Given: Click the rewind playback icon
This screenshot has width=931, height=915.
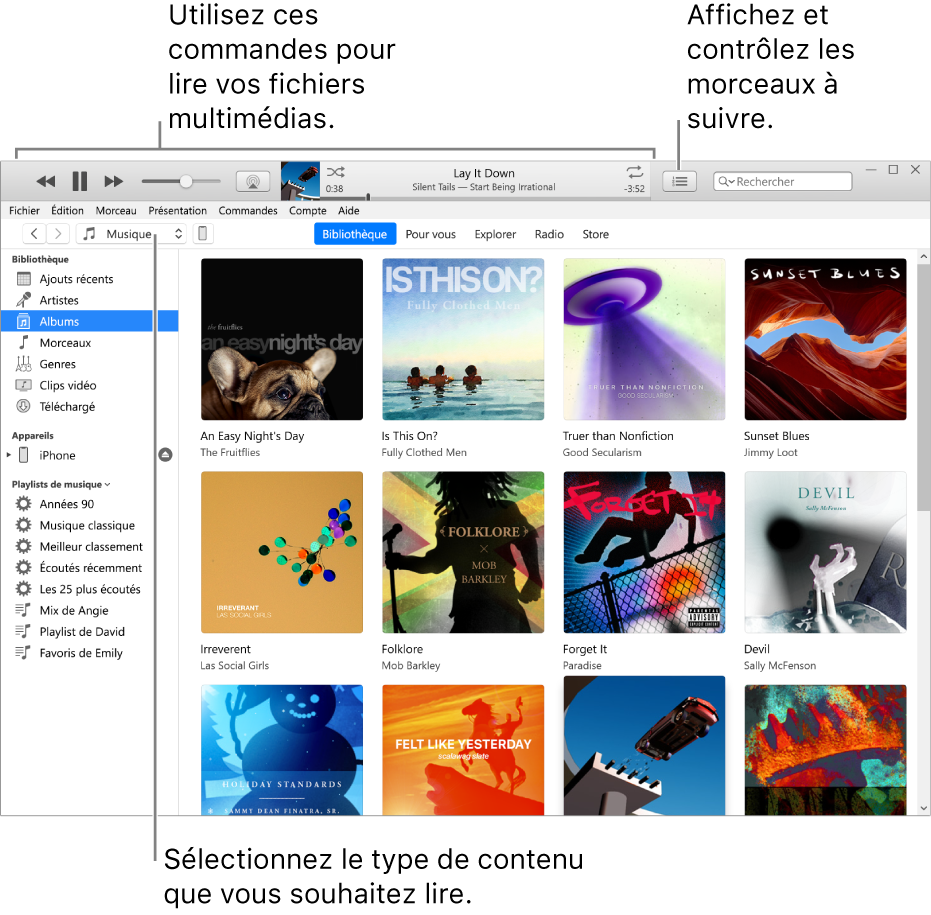Looking at the screenshot, I should pyautogui.click(x=45, y=180).
